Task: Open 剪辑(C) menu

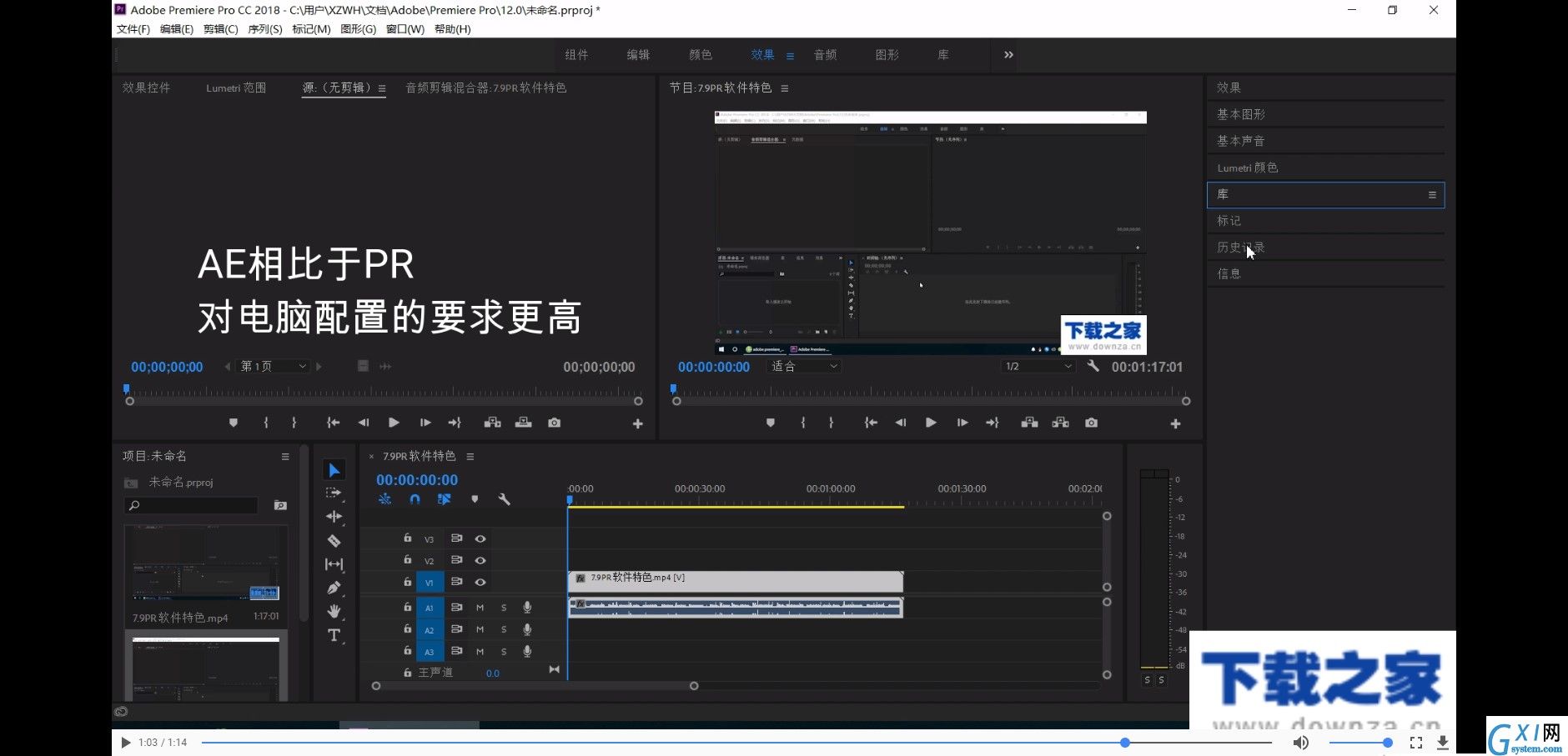Action: click(x=220, y=29)
